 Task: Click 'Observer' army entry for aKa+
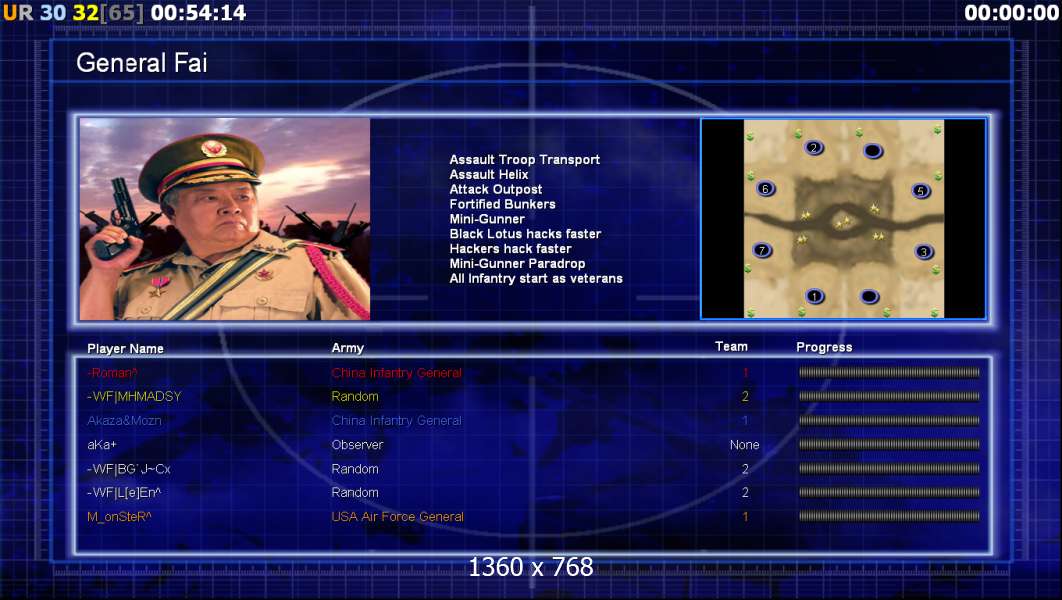pos(357,445)
